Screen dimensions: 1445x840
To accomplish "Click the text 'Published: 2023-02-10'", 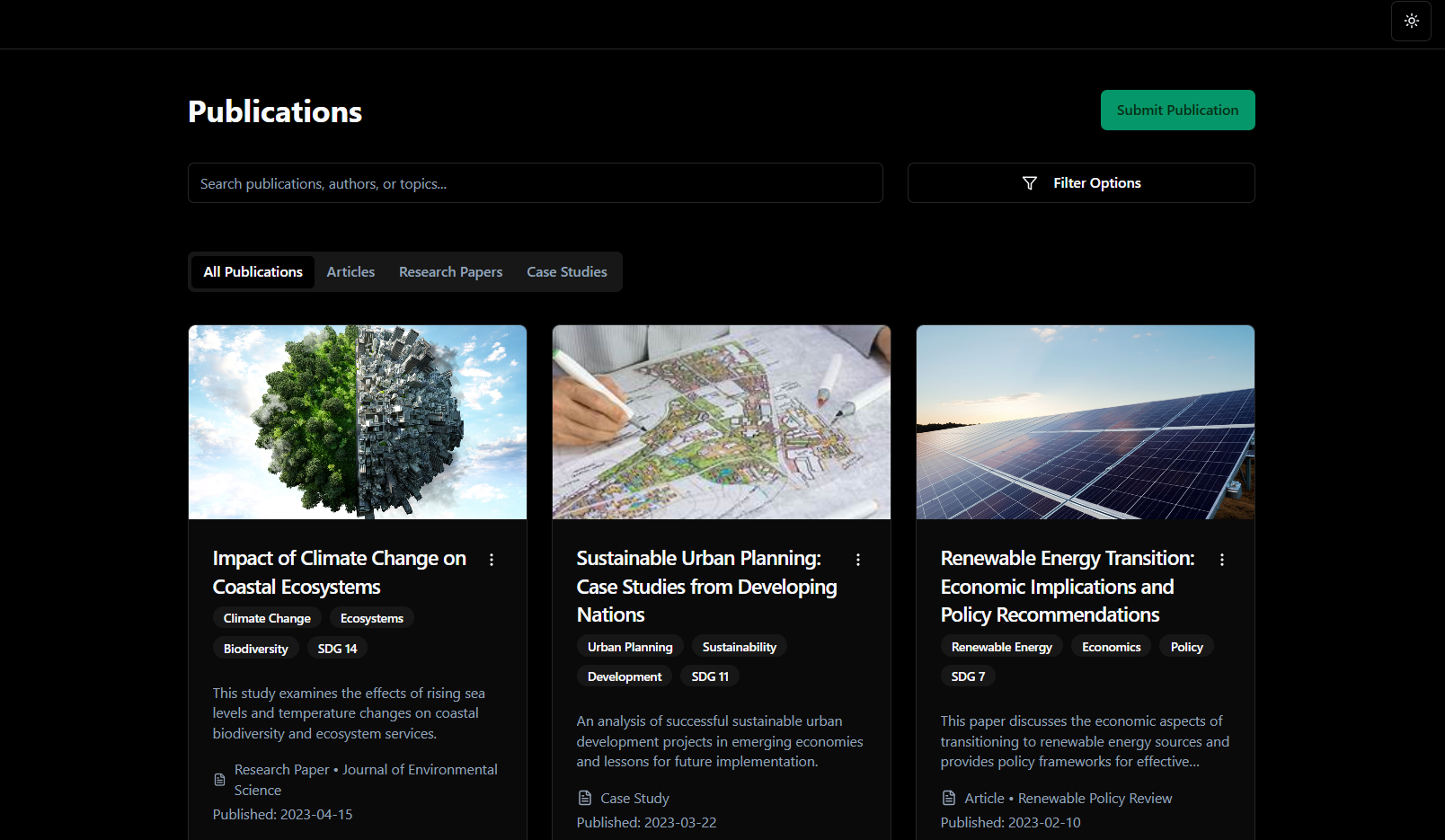I will click(x=1011, y=822).
